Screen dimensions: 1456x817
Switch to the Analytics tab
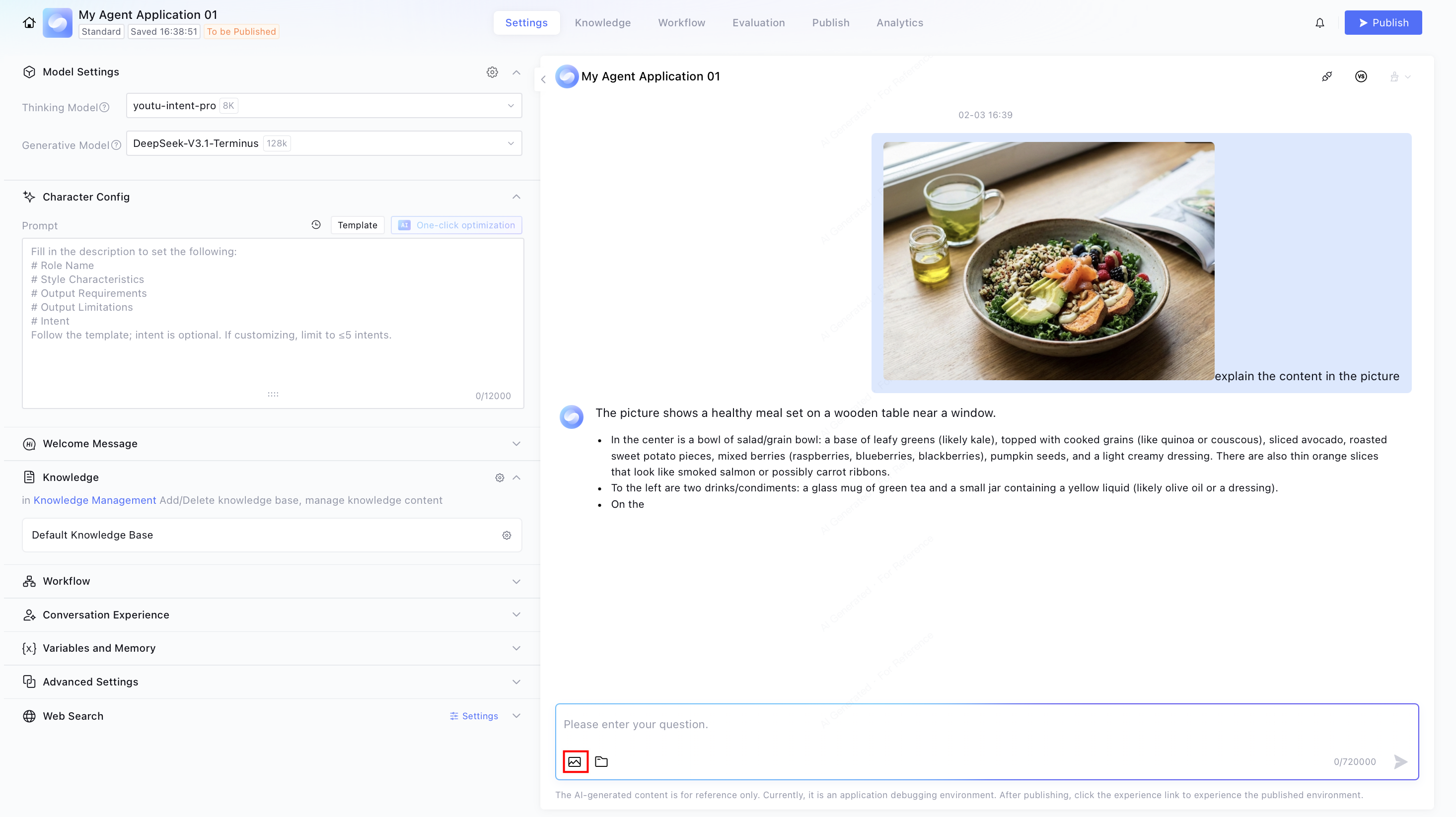point(899,23)
